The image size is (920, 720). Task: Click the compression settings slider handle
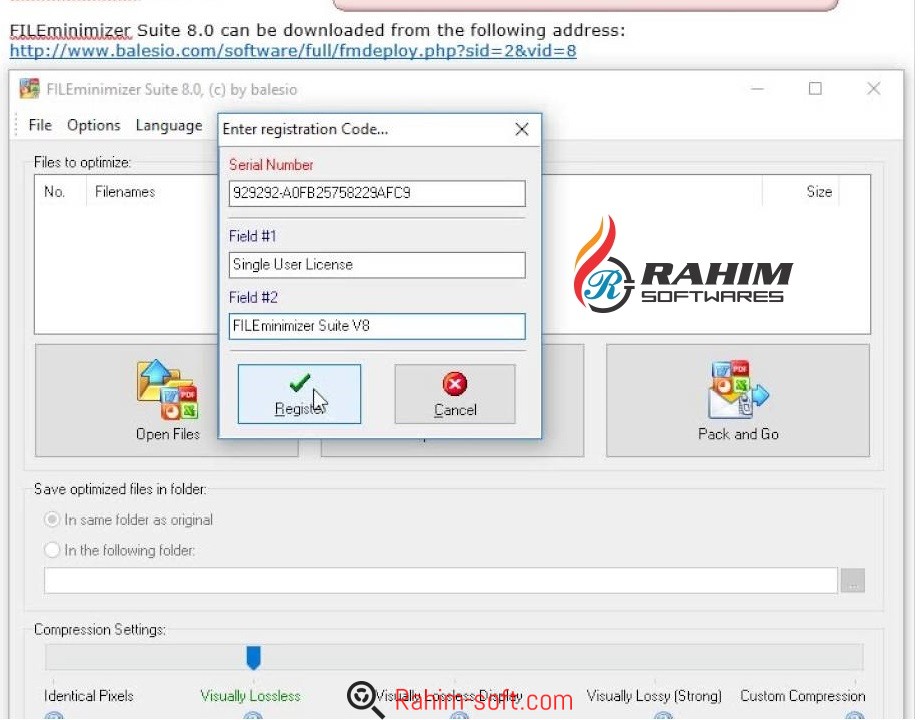(x=253, y=658)
